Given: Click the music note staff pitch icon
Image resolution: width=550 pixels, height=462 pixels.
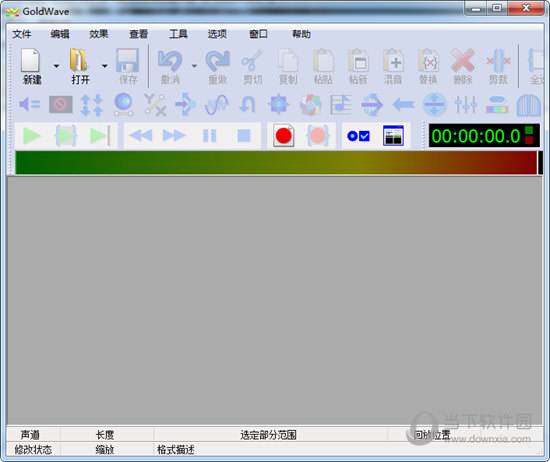Looking at the screenshot, I should (341, 105).
